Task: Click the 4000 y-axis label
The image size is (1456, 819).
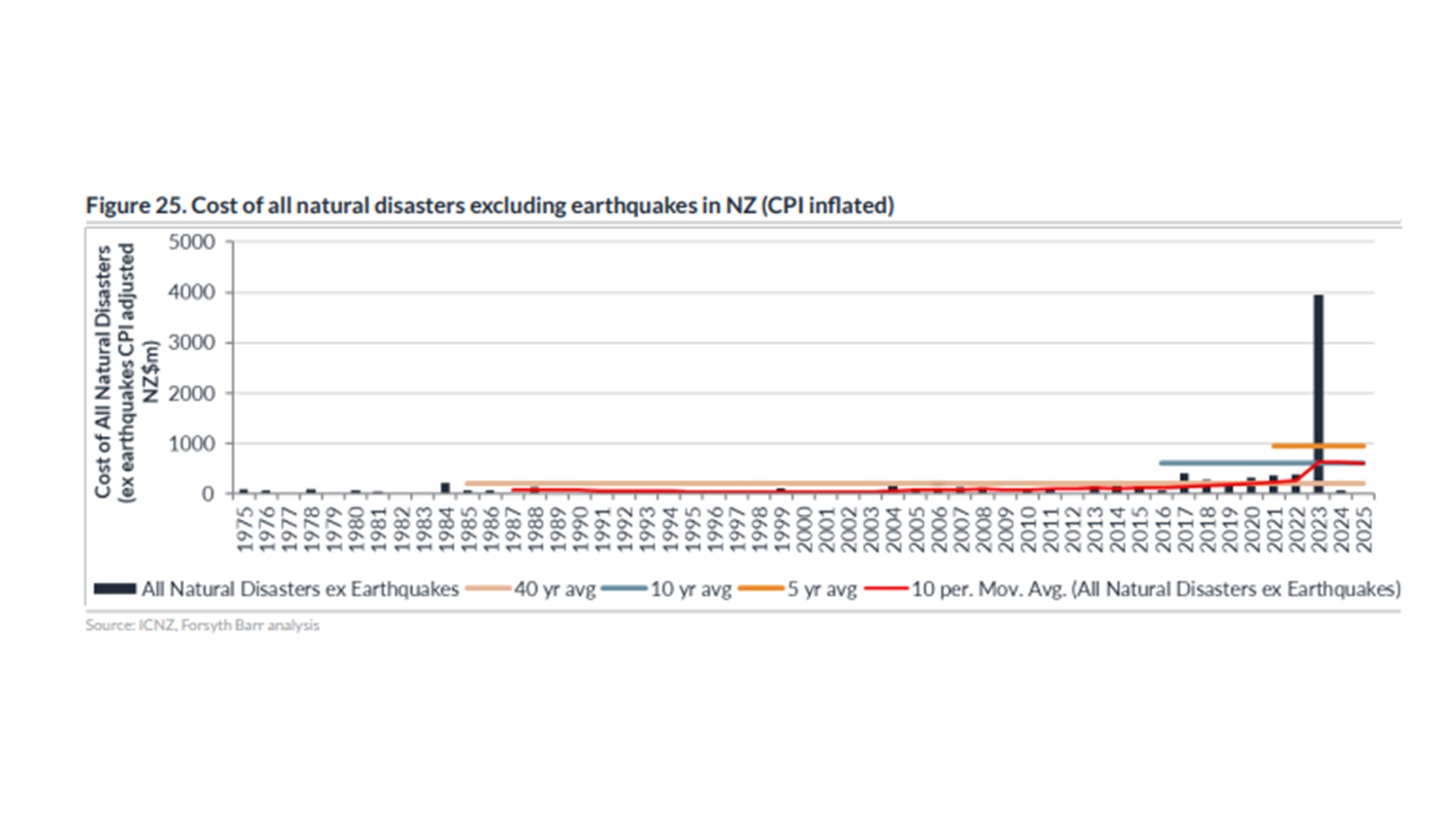Action: pos(192,293)
